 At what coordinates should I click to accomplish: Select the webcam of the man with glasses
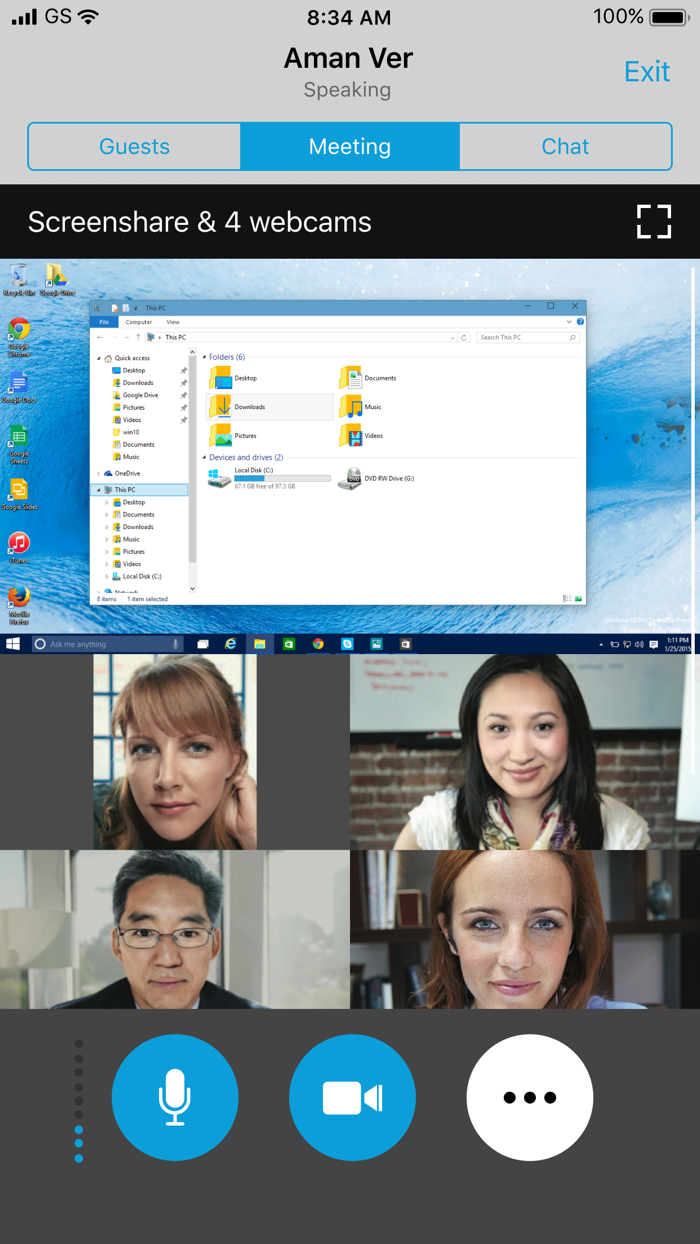(175, 929)
